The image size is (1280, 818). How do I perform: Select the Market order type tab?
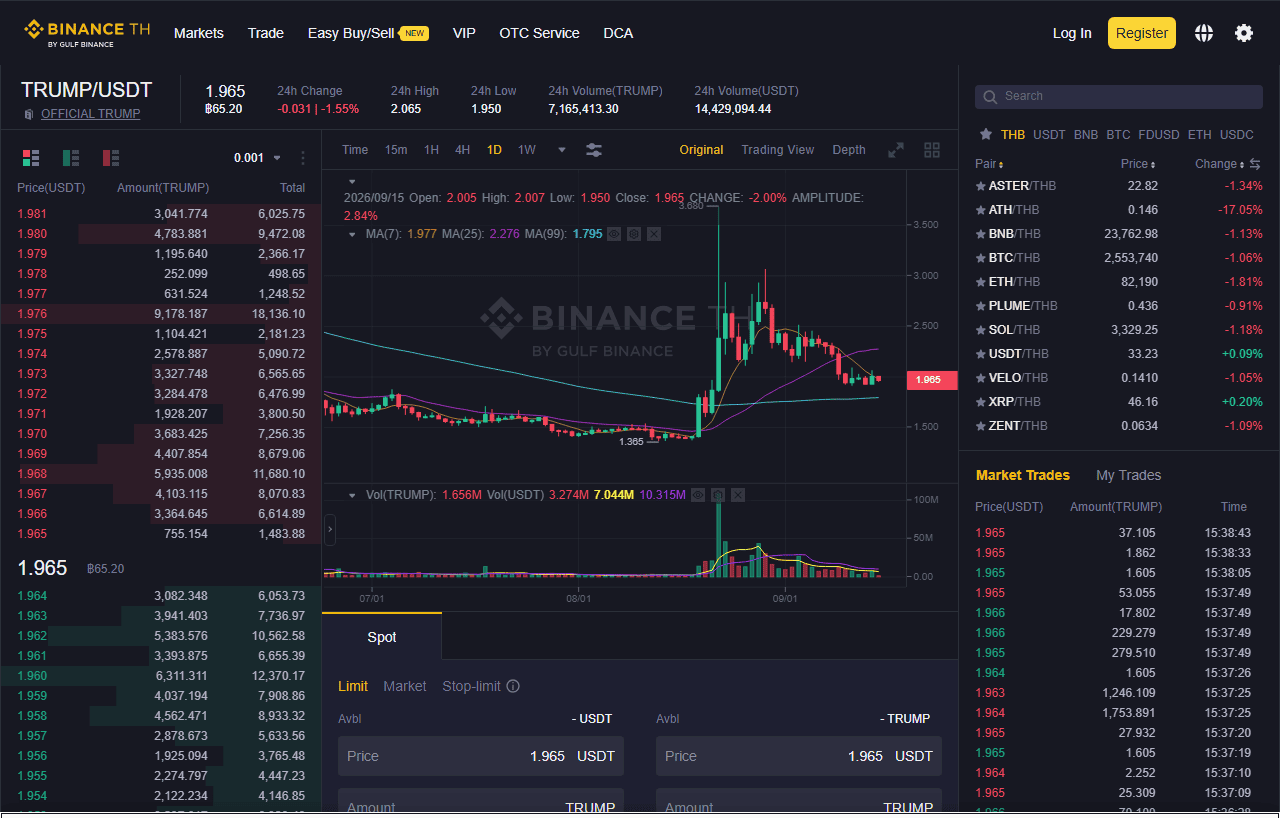405,686
